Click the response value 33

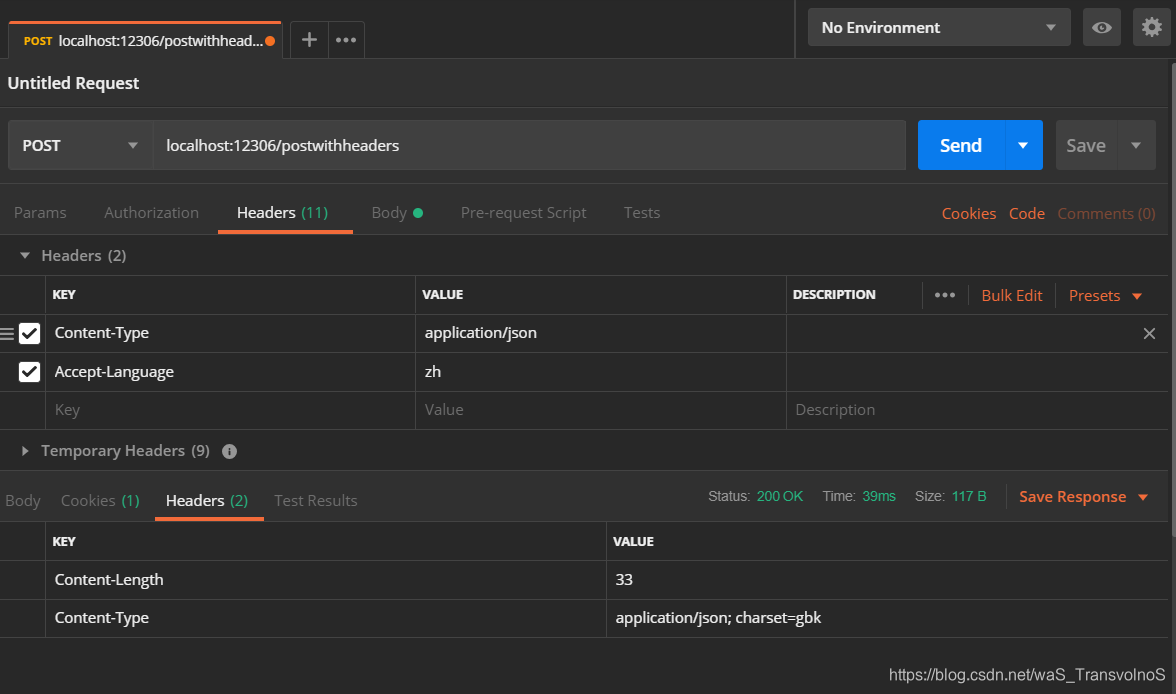[624, 580]
